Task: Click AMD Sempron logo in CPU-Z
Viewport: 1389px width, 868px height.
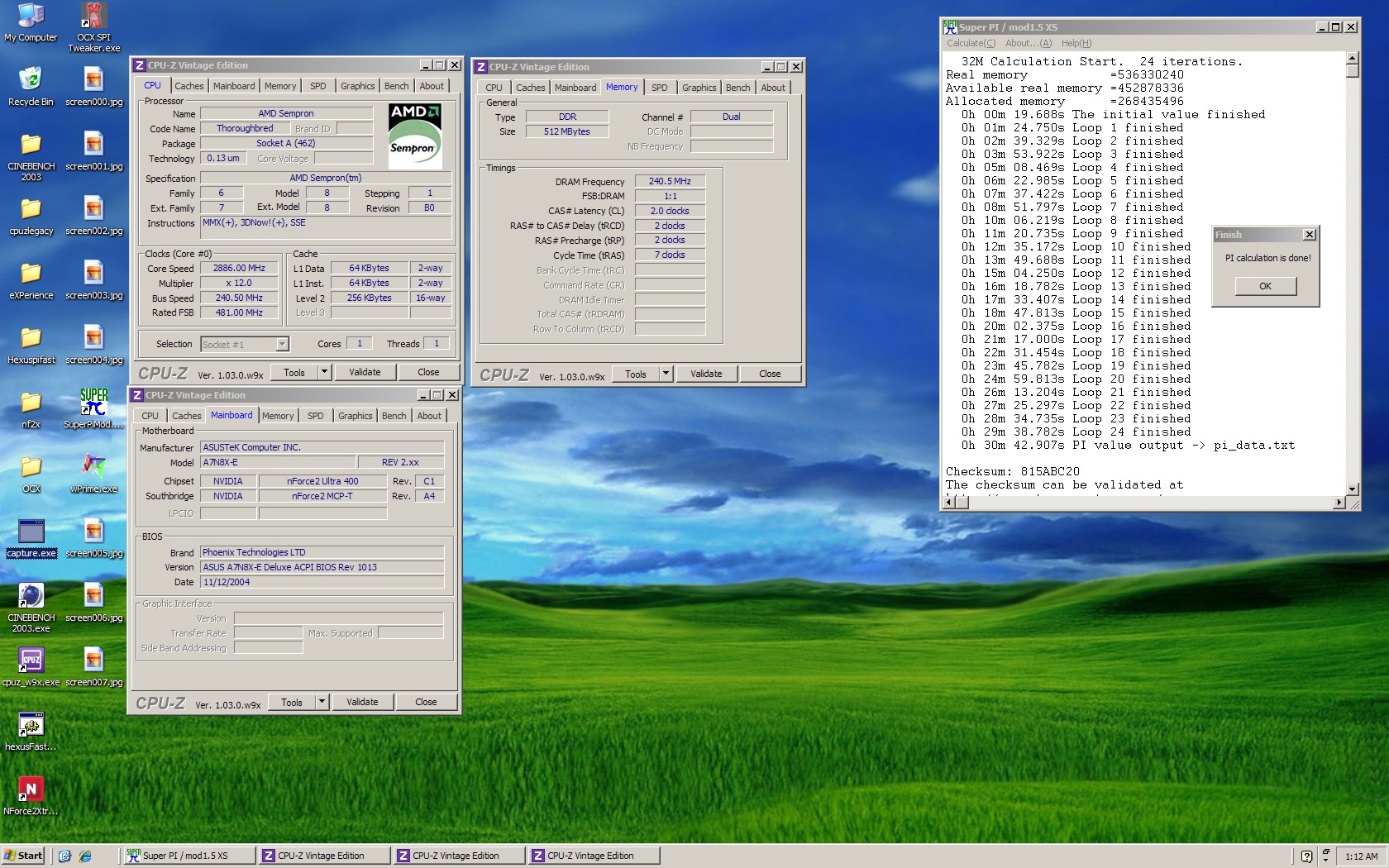Action: [415, 136]
